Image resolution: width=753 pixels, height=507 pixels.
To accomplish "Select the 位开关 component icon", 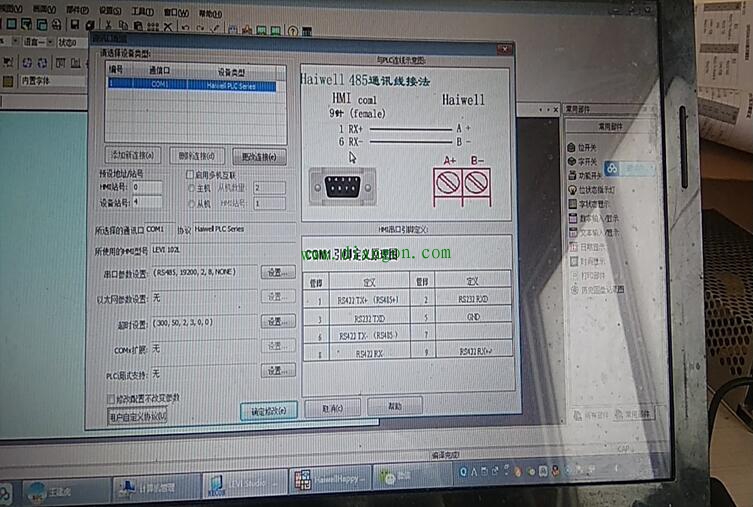I will 571,147.
